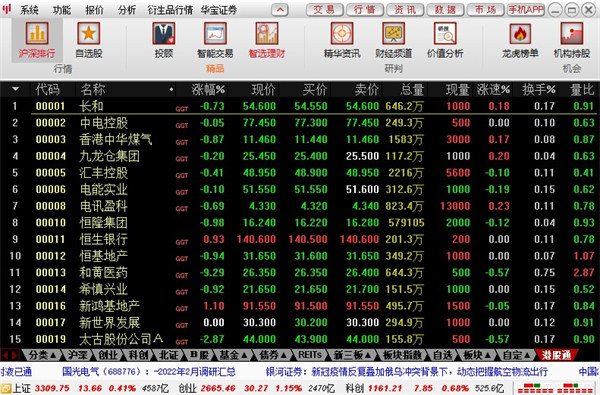Image resolution: width=600 pixels, height=395 pixels.
Task: Select the 香港中华煤气 stock row
Action: (300, 139)
